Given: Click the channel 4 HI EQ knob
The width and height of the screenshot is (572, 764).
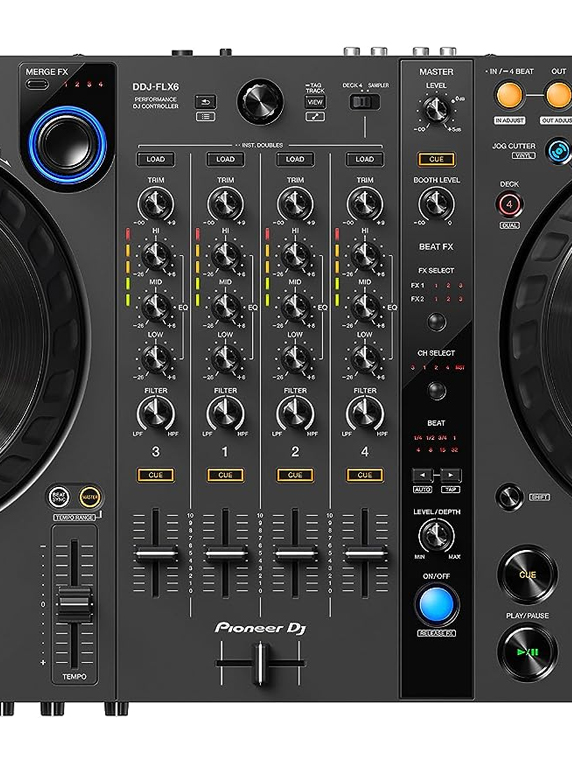Looking at the screenshot, I should [364, 255].
